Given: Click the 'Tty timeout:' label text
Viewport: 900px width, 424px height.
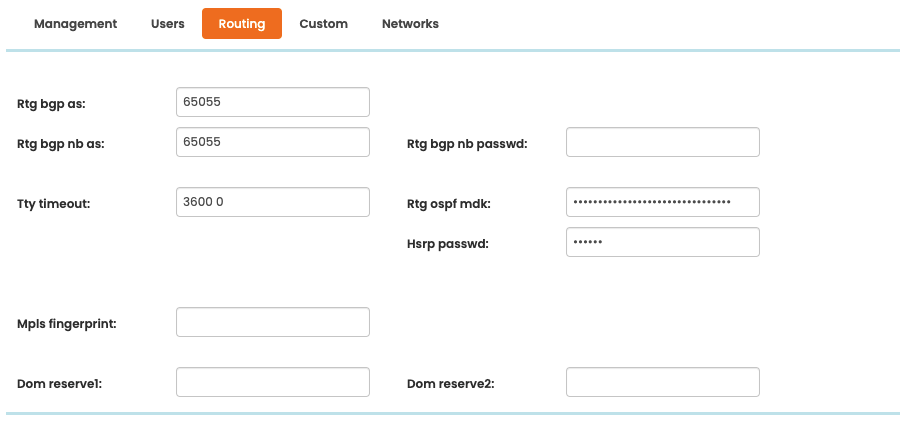Looking at the screenshot, I should (x=54, y=203).
